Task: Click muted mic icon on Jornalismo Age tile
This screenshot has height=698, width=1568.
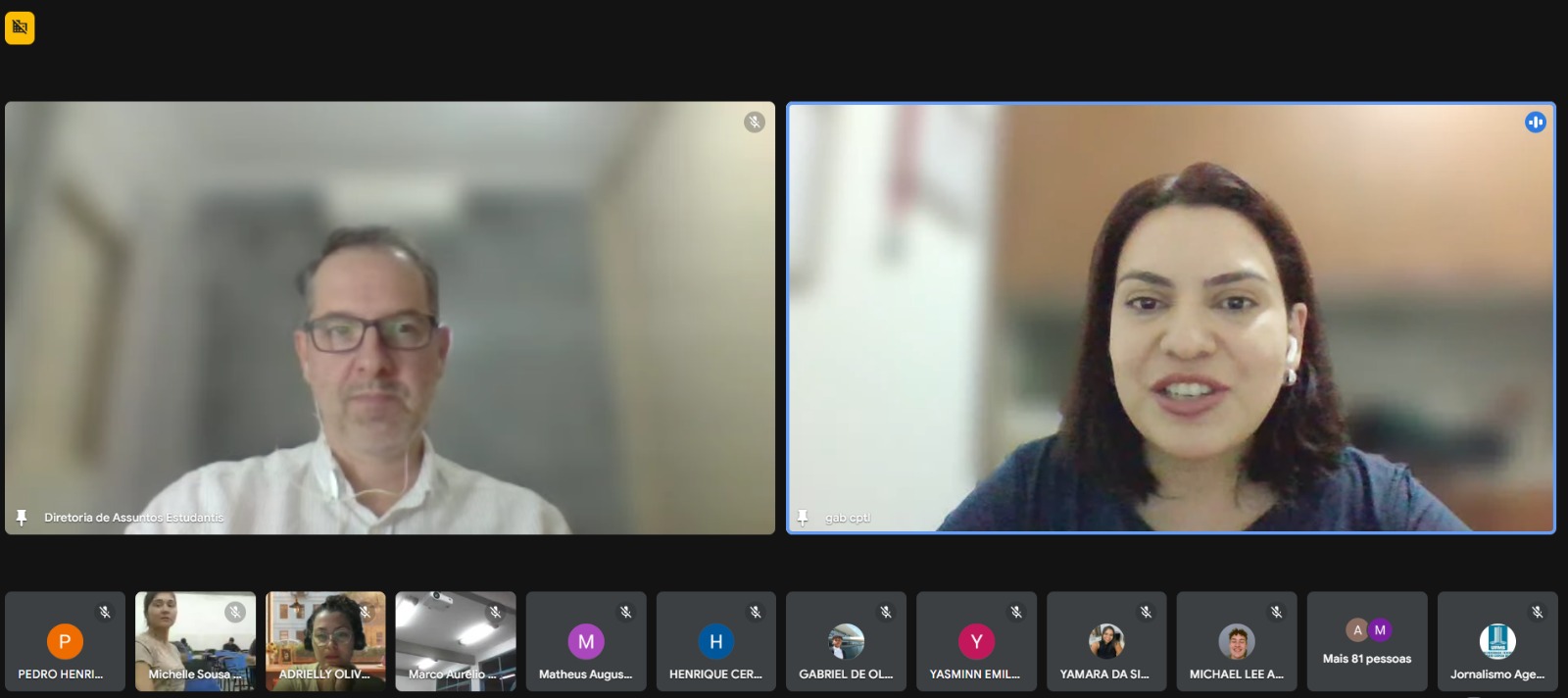Action: pyautogui.click(x=1537, y=612)
